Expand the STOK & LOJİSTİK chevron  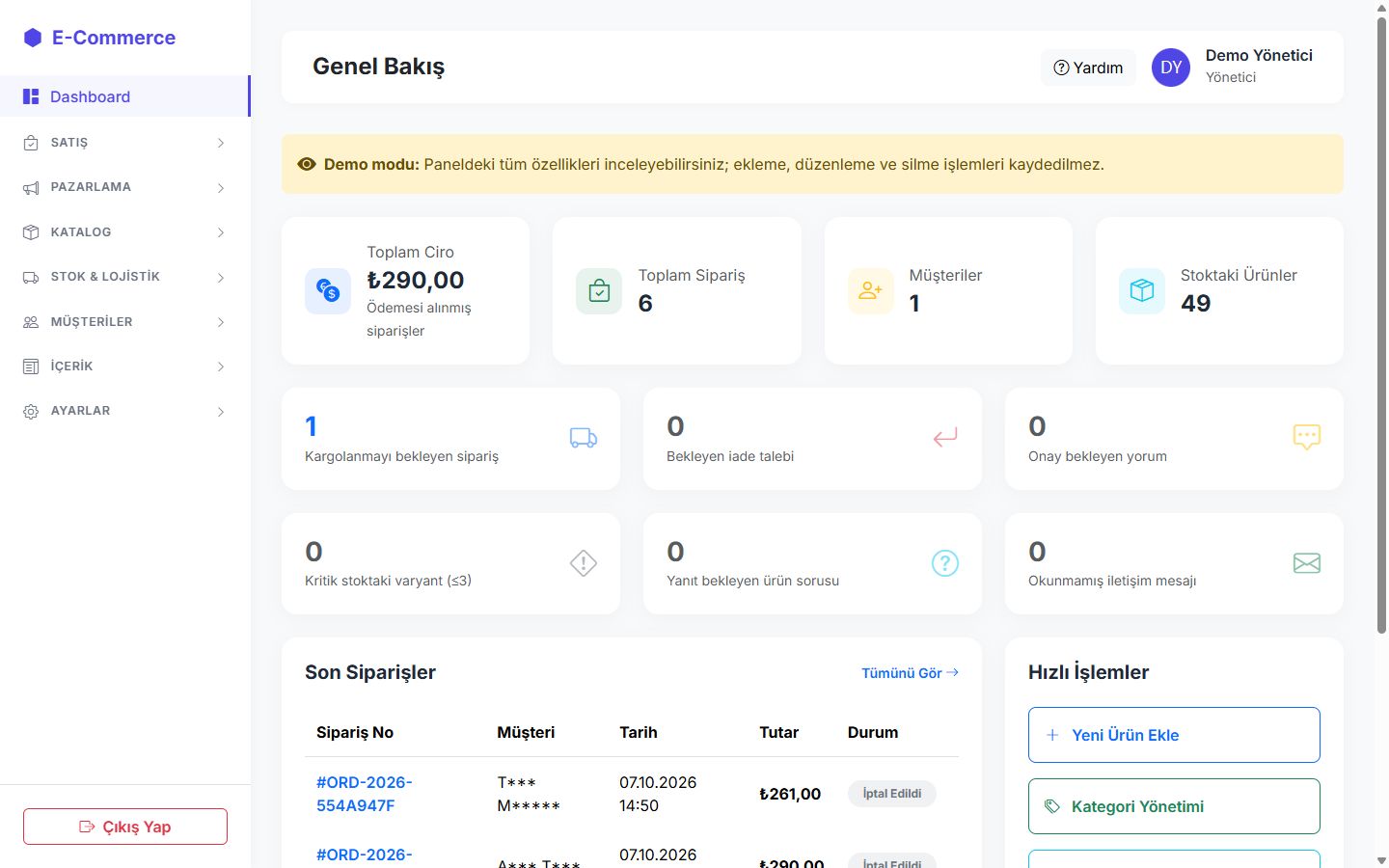[x=221, y=277]
